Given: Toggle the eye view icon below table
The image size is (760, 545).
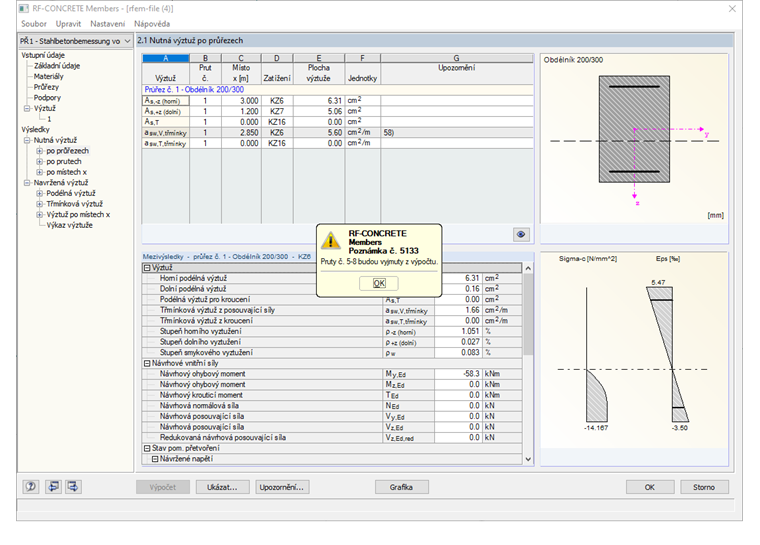Looking at the screenshot, I should [x=521, y=233].
